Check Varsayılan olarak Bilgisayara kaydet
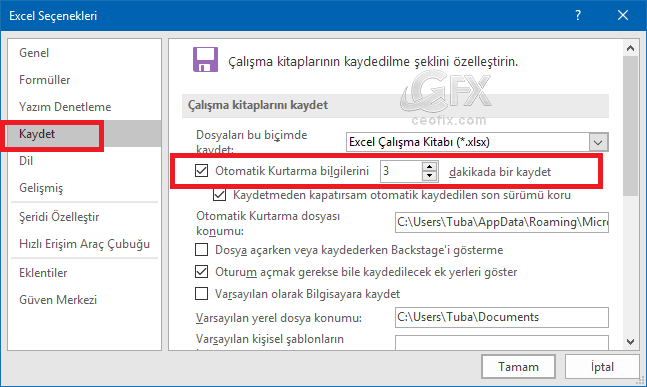647x387 pixels. [201, 293]
